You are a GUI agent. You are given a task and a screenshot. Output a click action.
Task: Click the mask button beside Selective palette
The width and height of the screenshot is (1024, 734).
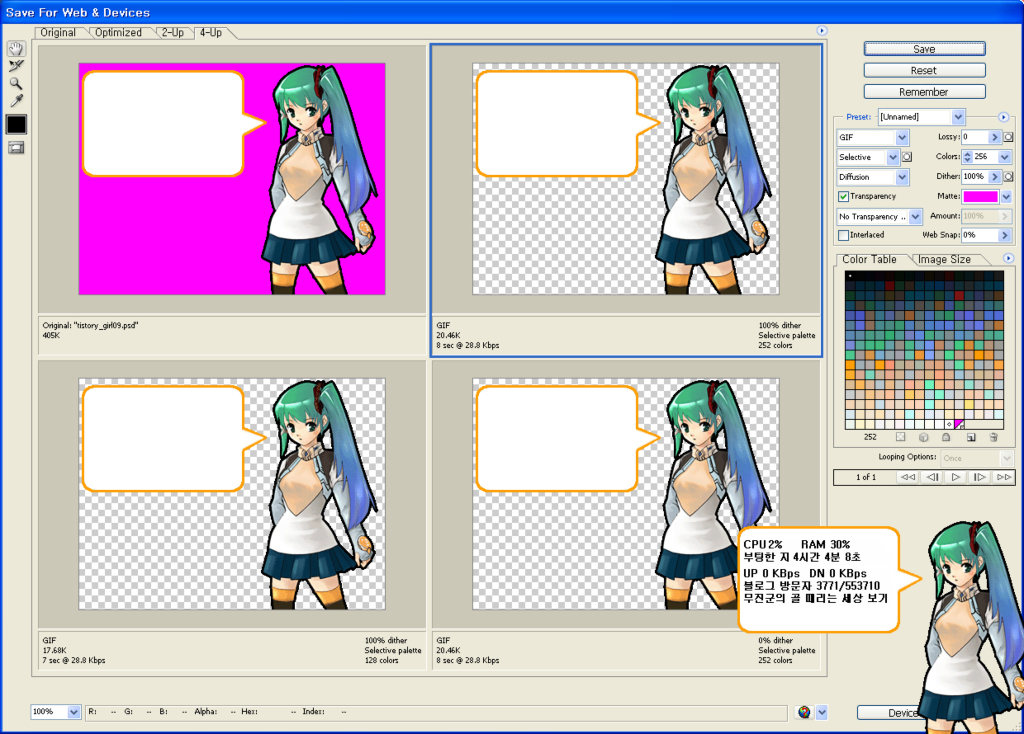click(907, 157)
